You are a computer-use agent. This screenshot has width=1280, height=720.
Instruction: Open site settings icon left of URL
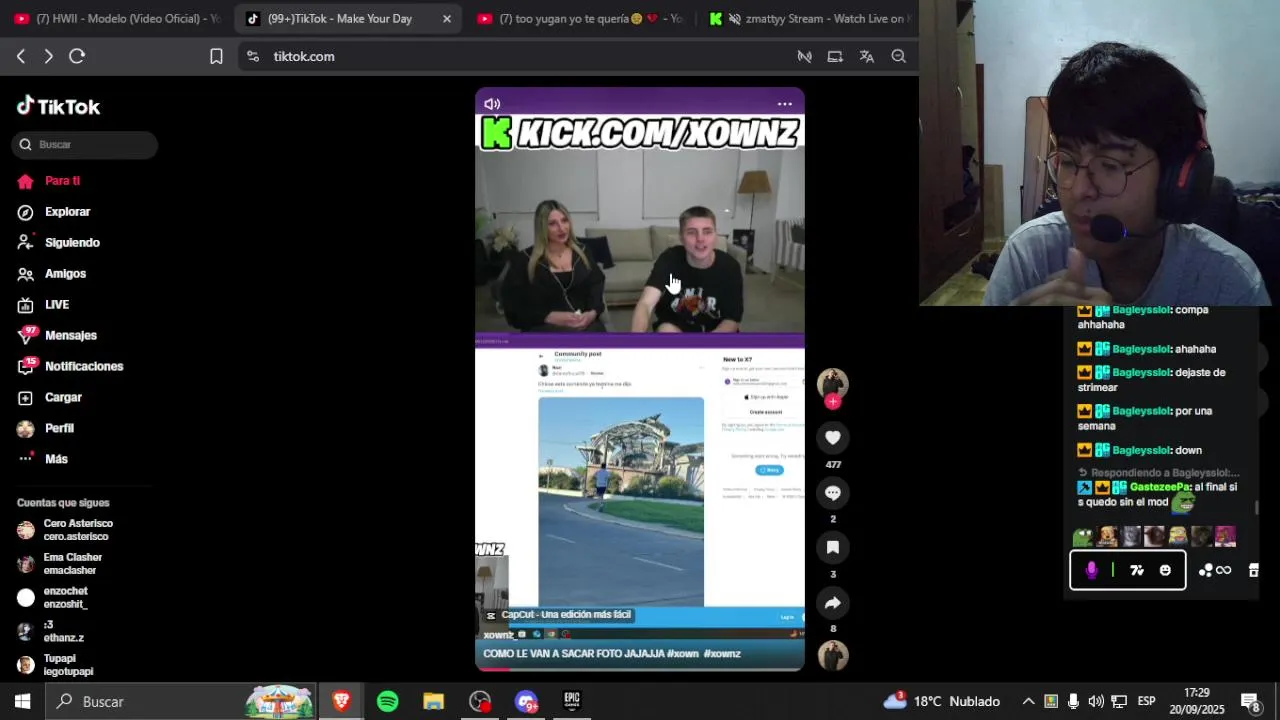pyautogui.click(x=253, y=57)
